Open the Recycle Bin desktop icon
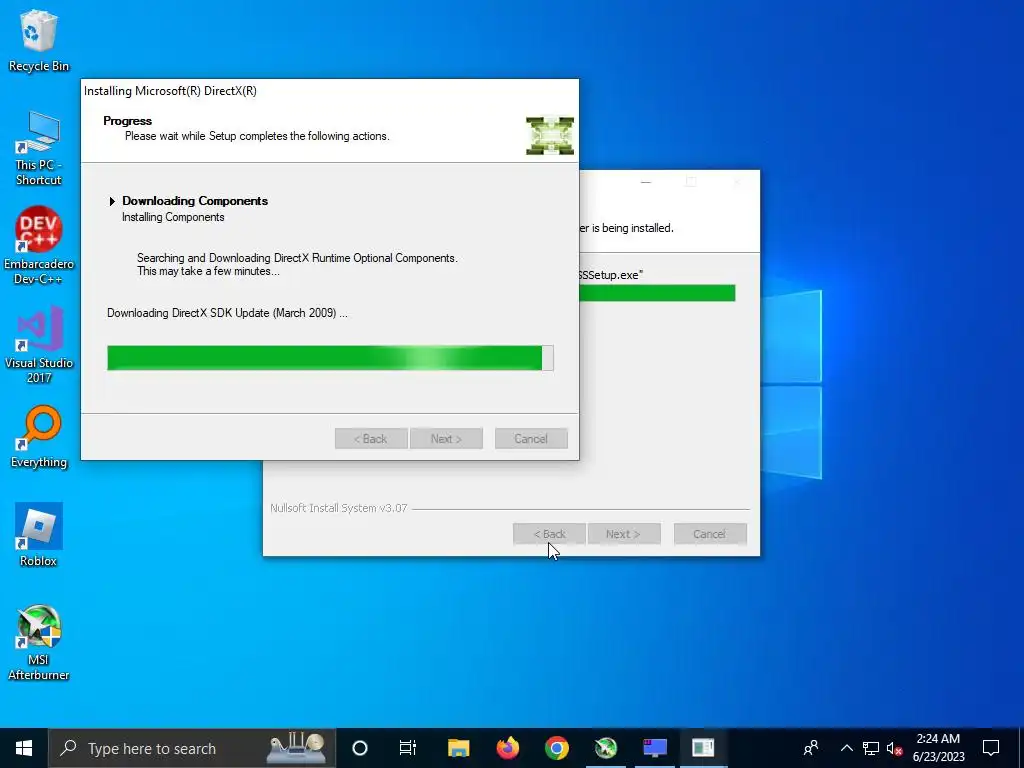 pos(39,40)
